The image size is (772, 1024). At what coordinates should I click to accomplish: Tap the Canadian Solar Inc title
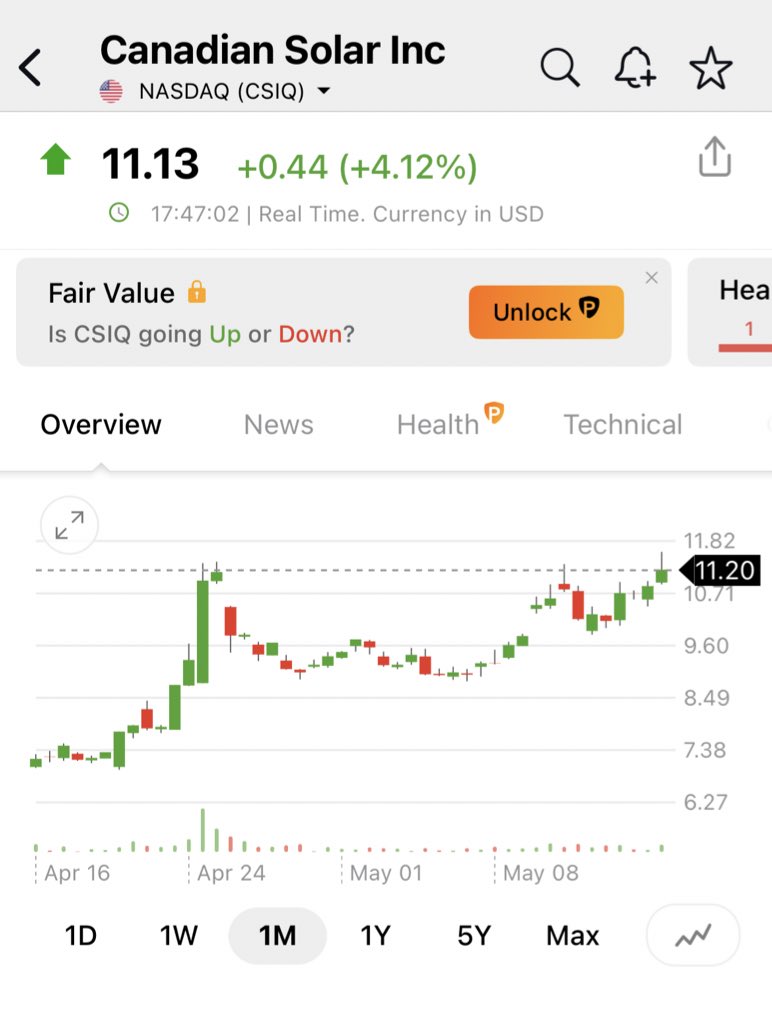pos(272,50)
